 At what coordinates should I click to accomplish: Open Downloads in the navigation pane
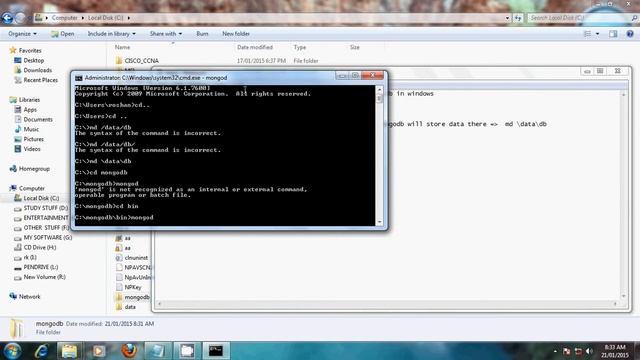coord(33,70)
